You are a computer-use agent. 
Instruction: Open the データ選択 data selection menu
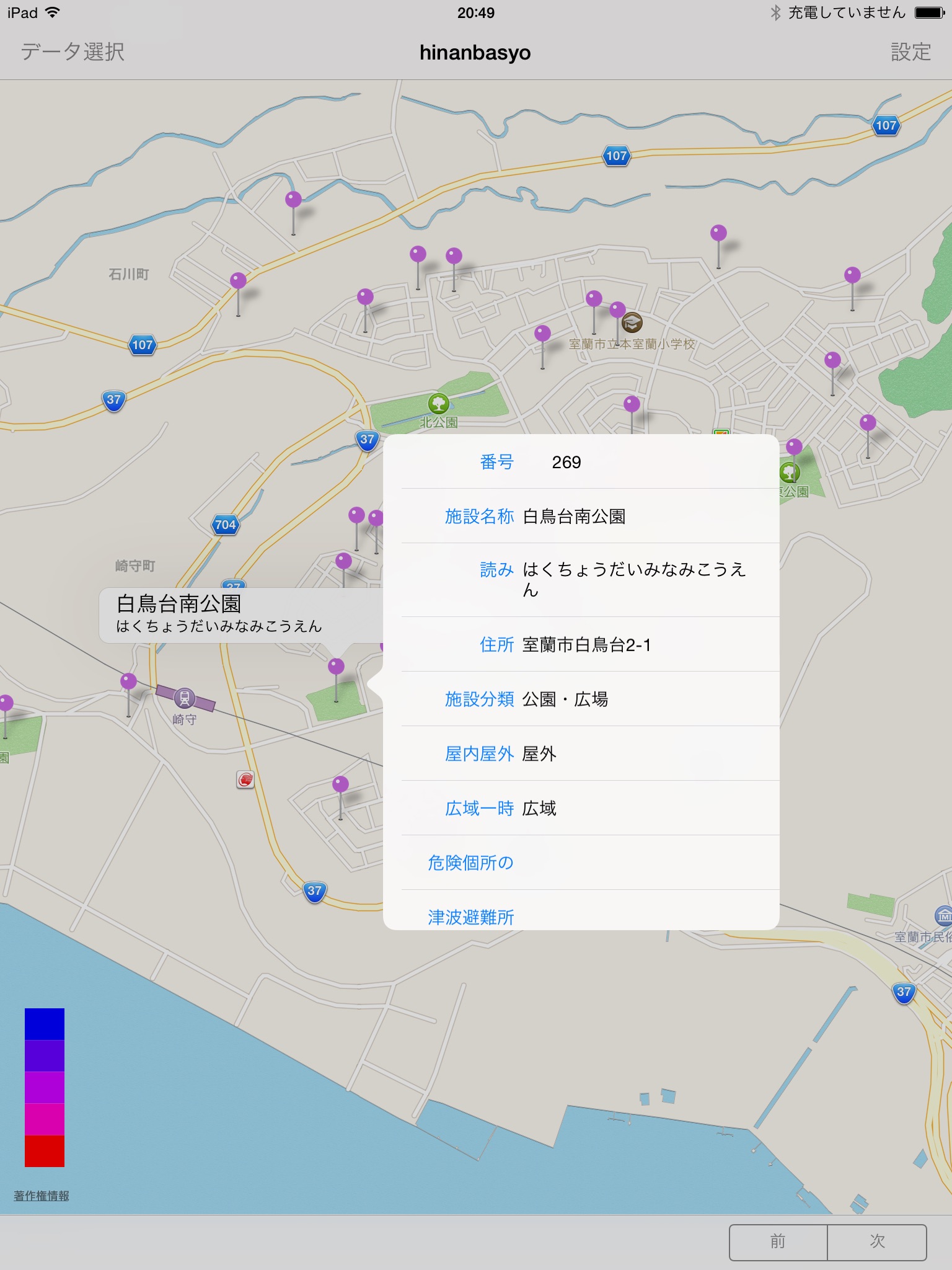pos(73,52)
